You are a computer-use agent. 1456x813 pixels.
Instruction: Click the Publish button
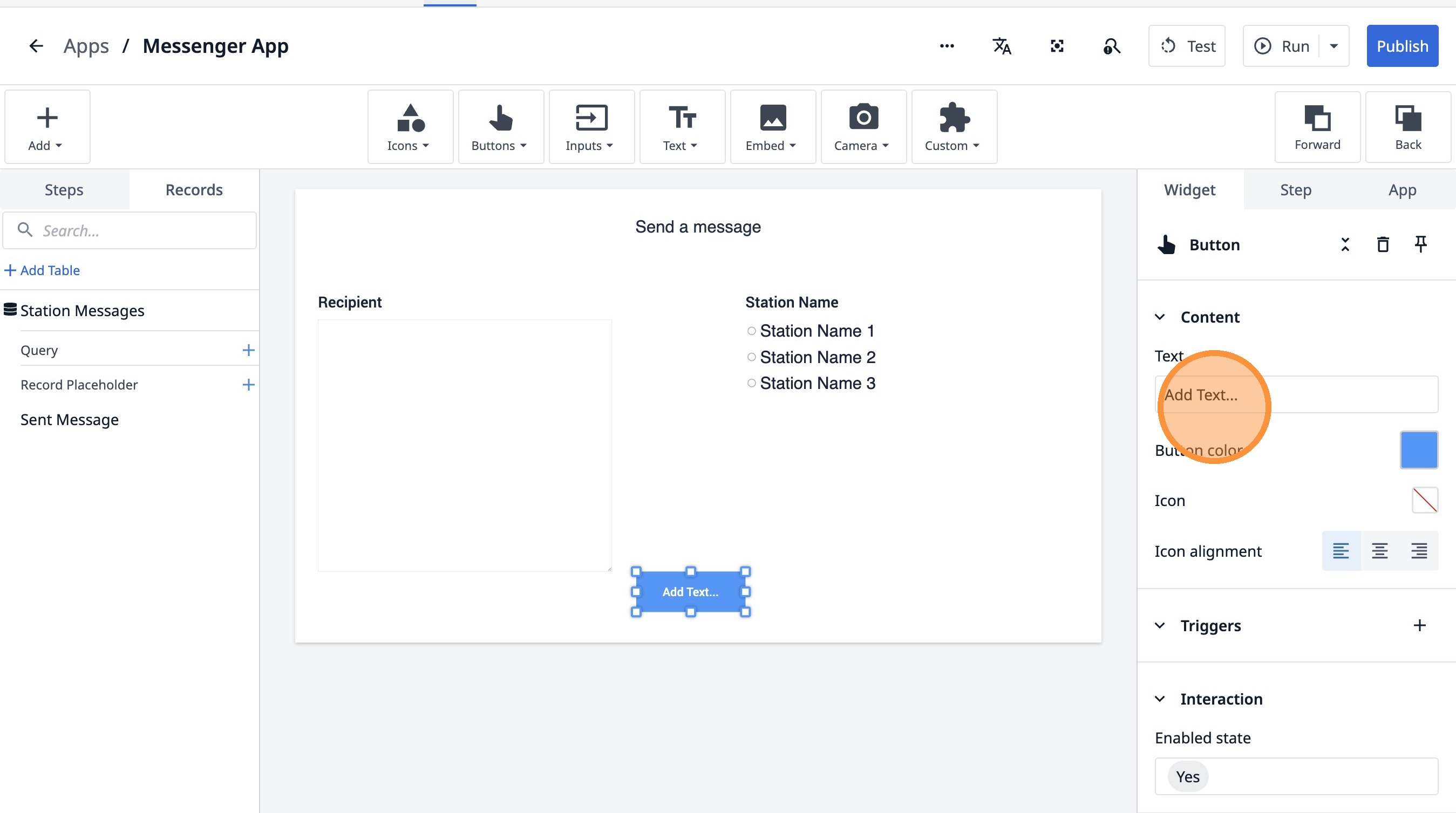pos(1401,46)
